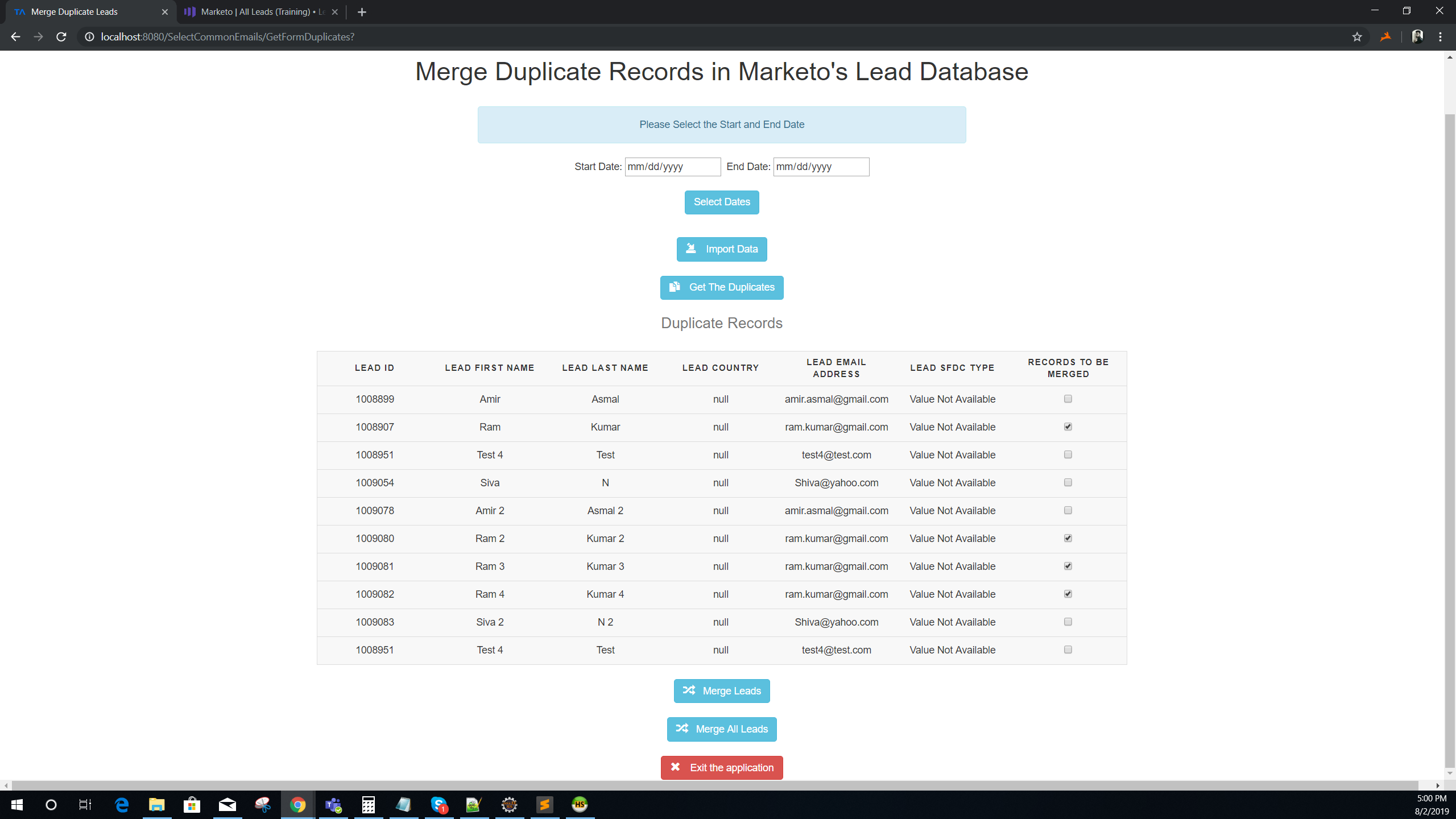The width and height of the screenshot is (1456, 819).
Task: Enable checkbox for lead 1008907 Ram Kumar
Action: pos(1068,426)
